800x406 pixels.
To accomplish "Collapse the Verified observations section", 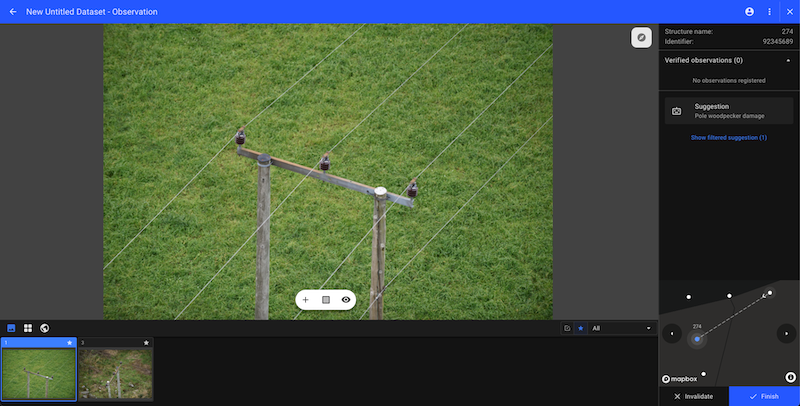I will pyautogui.click(x=787, y=61).
